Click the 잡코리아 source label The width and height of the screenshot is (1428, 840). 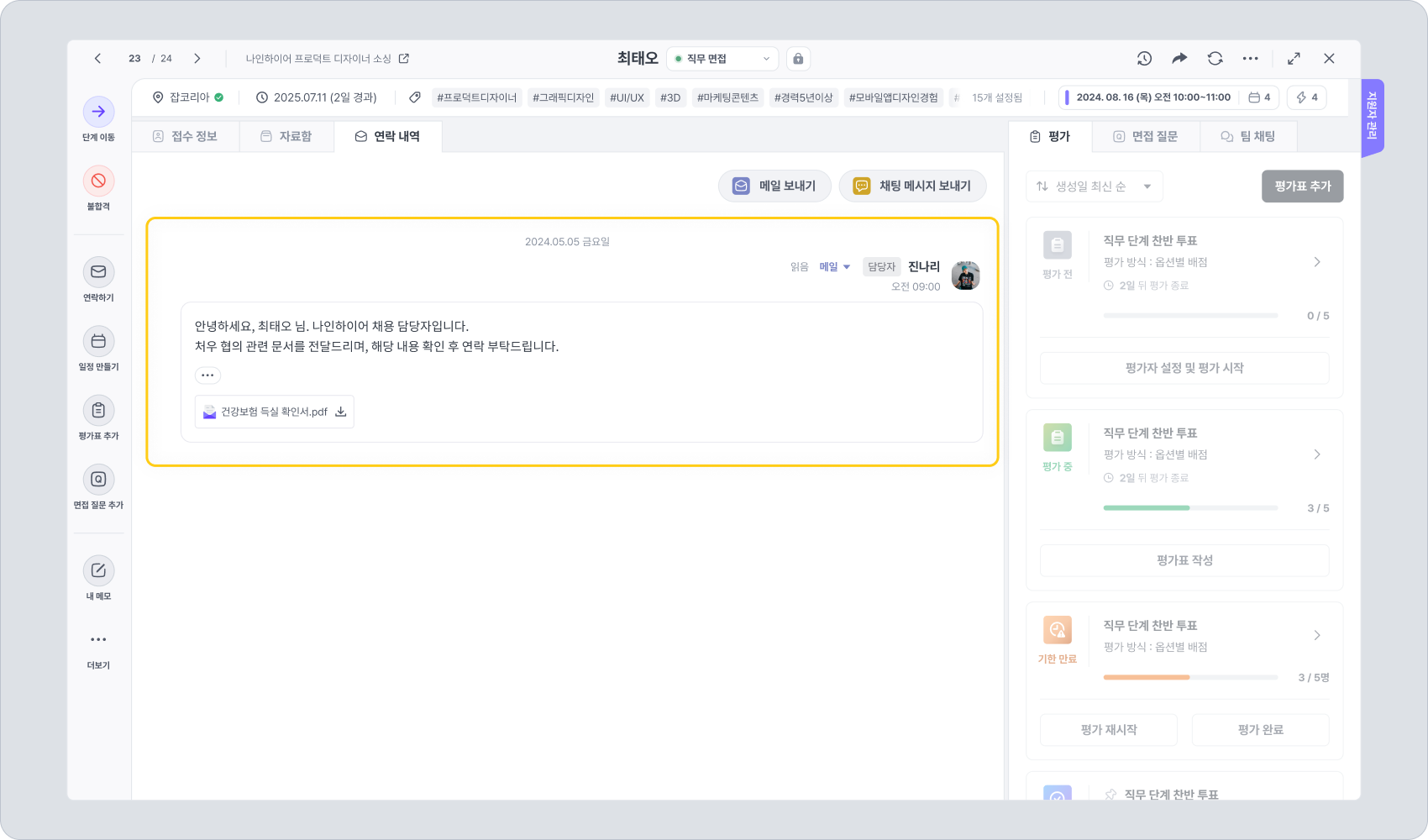coord(188,97)
